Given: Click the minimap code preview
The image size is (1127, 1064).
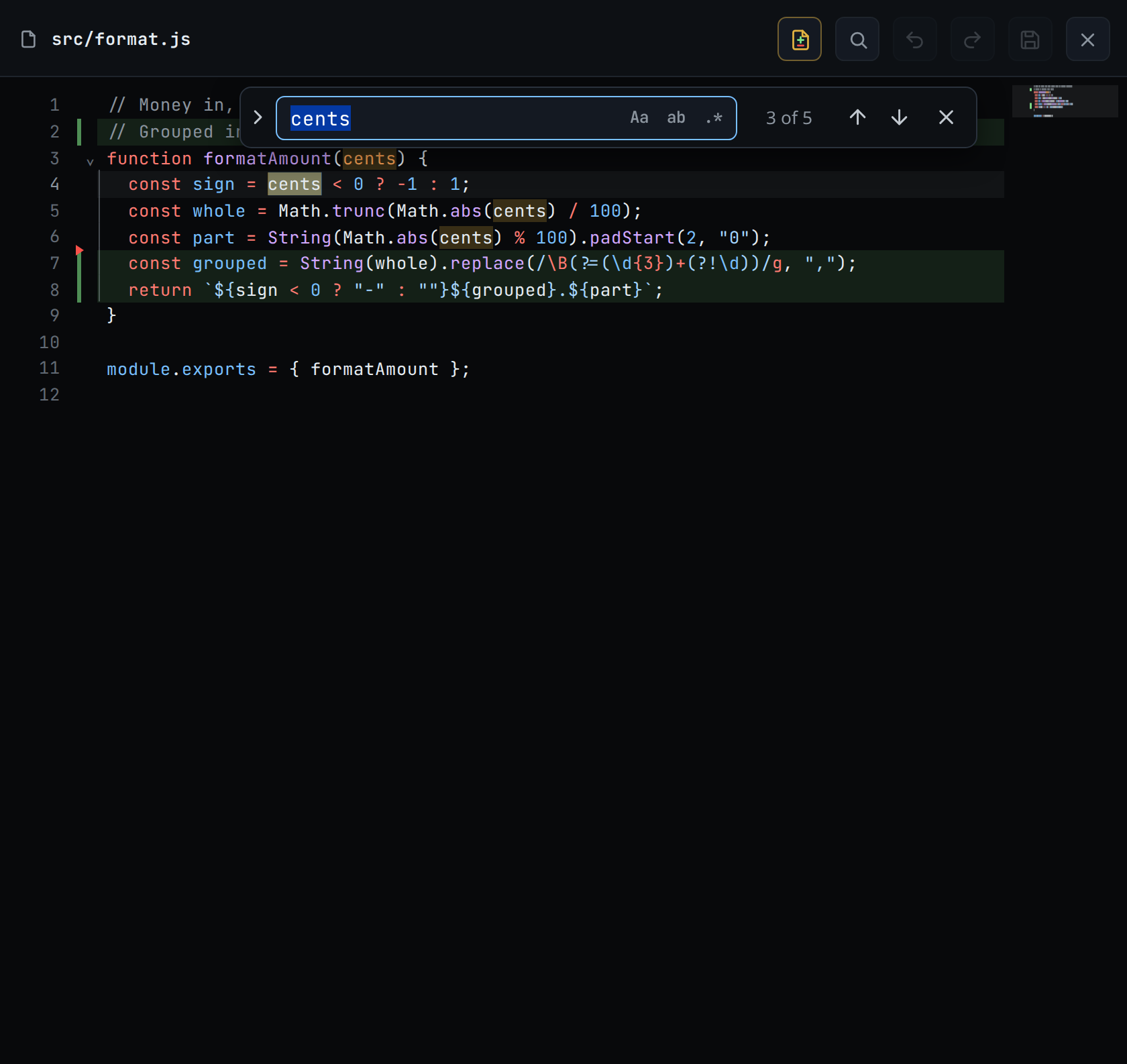Looking at the screenshot, I should pyautogui.click(x=1065, y=101).
